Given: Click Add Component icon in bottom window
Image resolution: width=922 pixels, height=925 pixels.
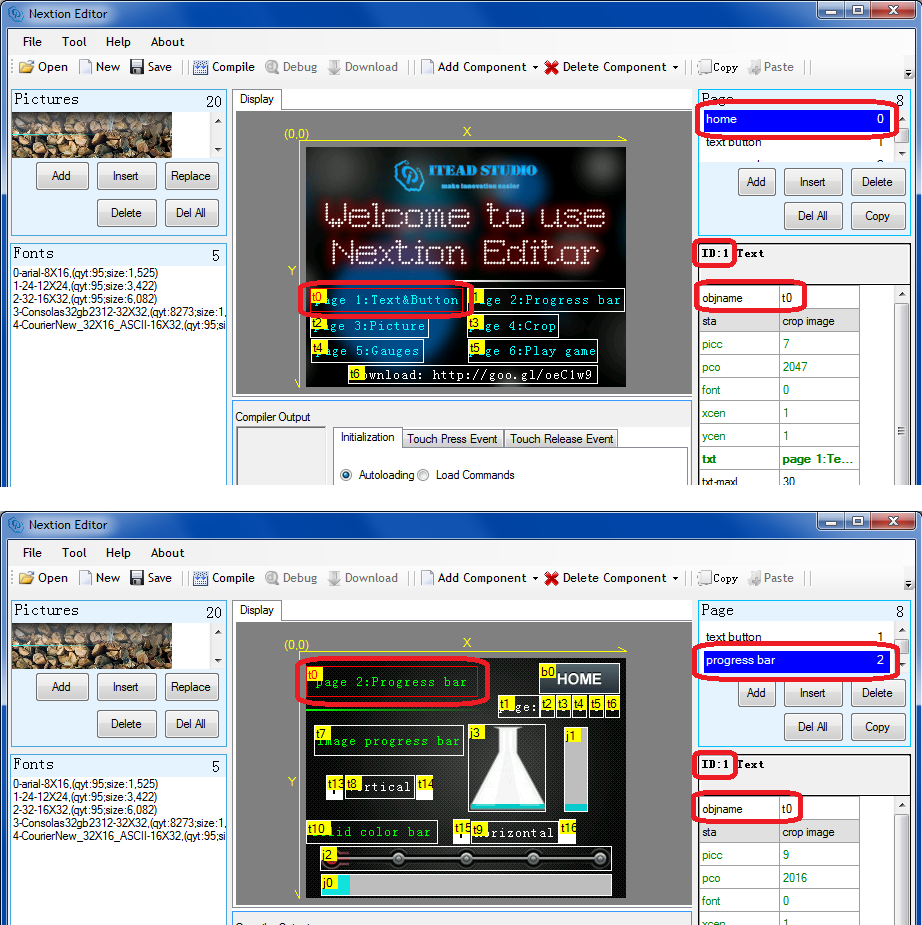Looking at the screenshot, I should point(427,578).
